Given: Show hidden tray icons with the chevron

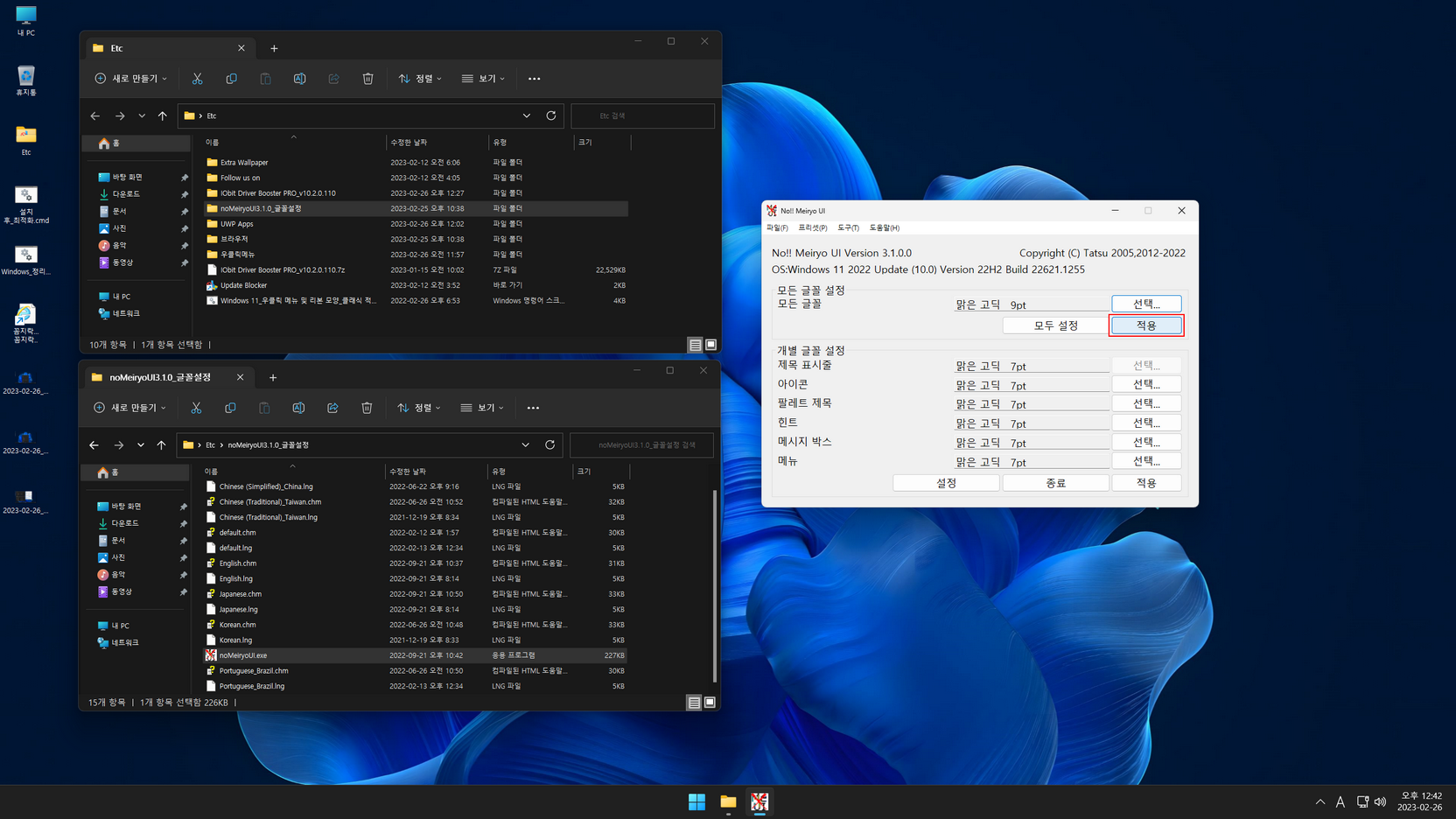Looking at the screenshot, I should click(1320, 801).
